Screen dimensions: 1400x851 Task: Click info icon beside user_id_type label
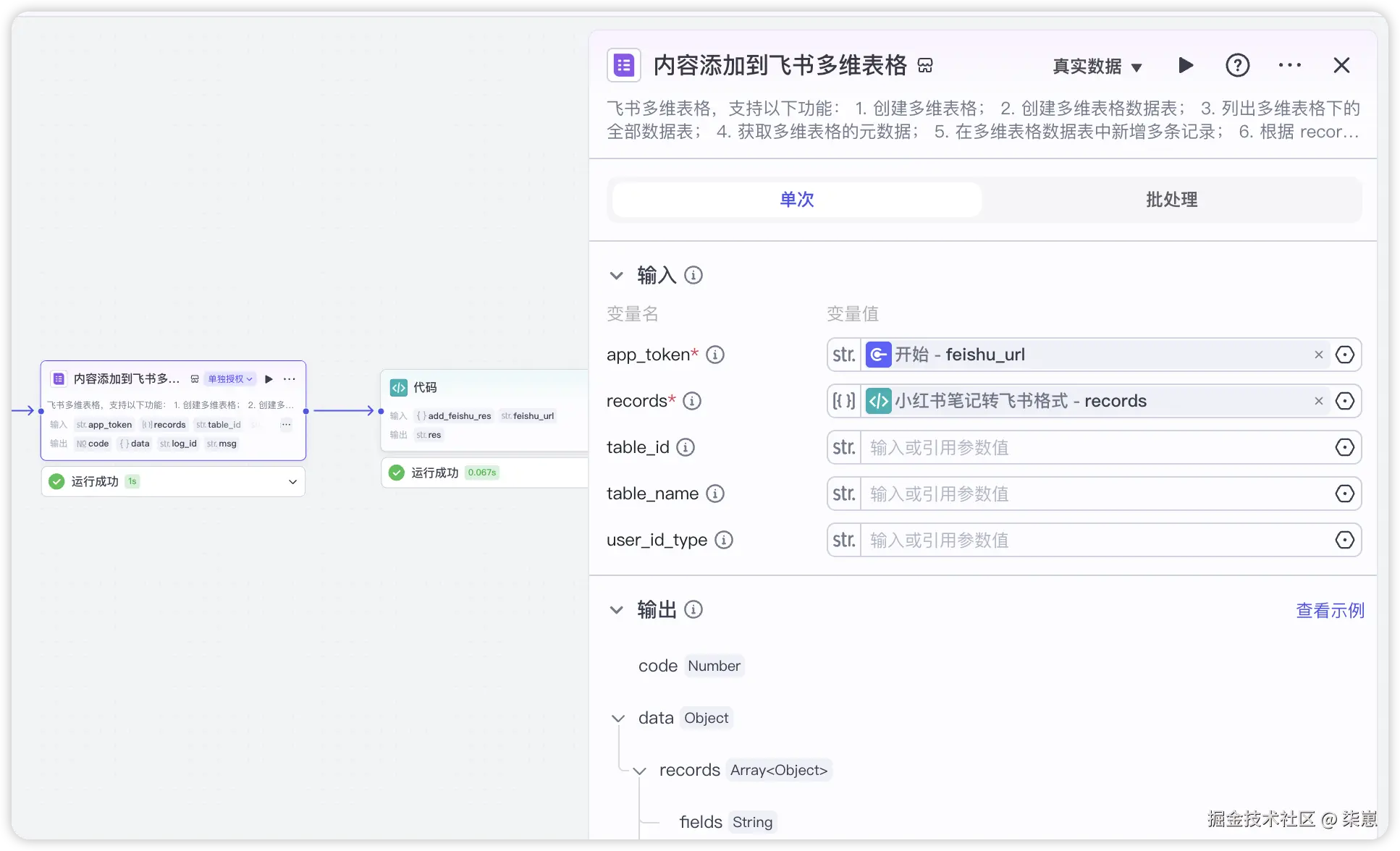point(723,540)
